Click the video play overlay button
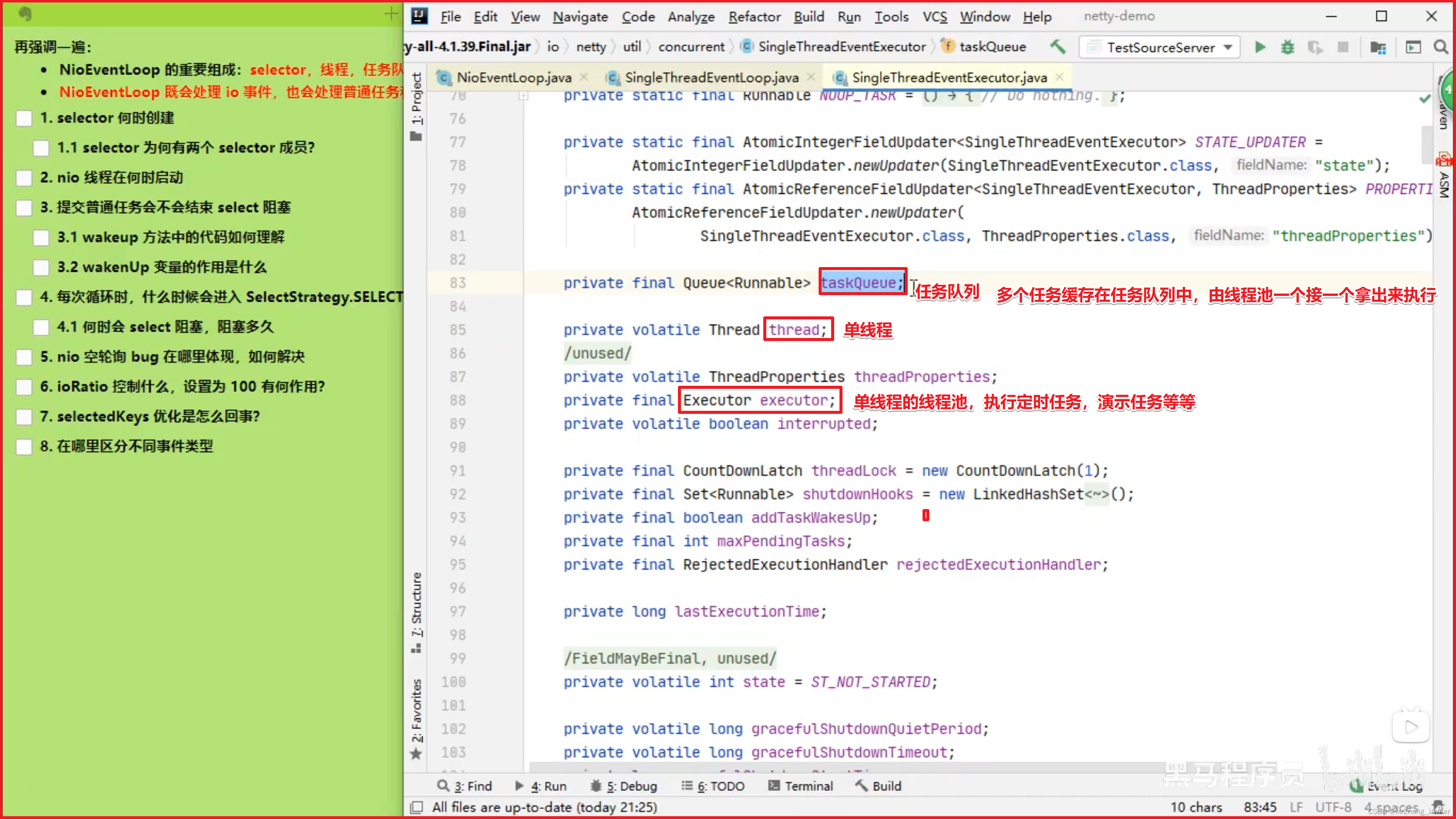The image size is (1456, 819). pyautogui.click(x=1411, y=727)
